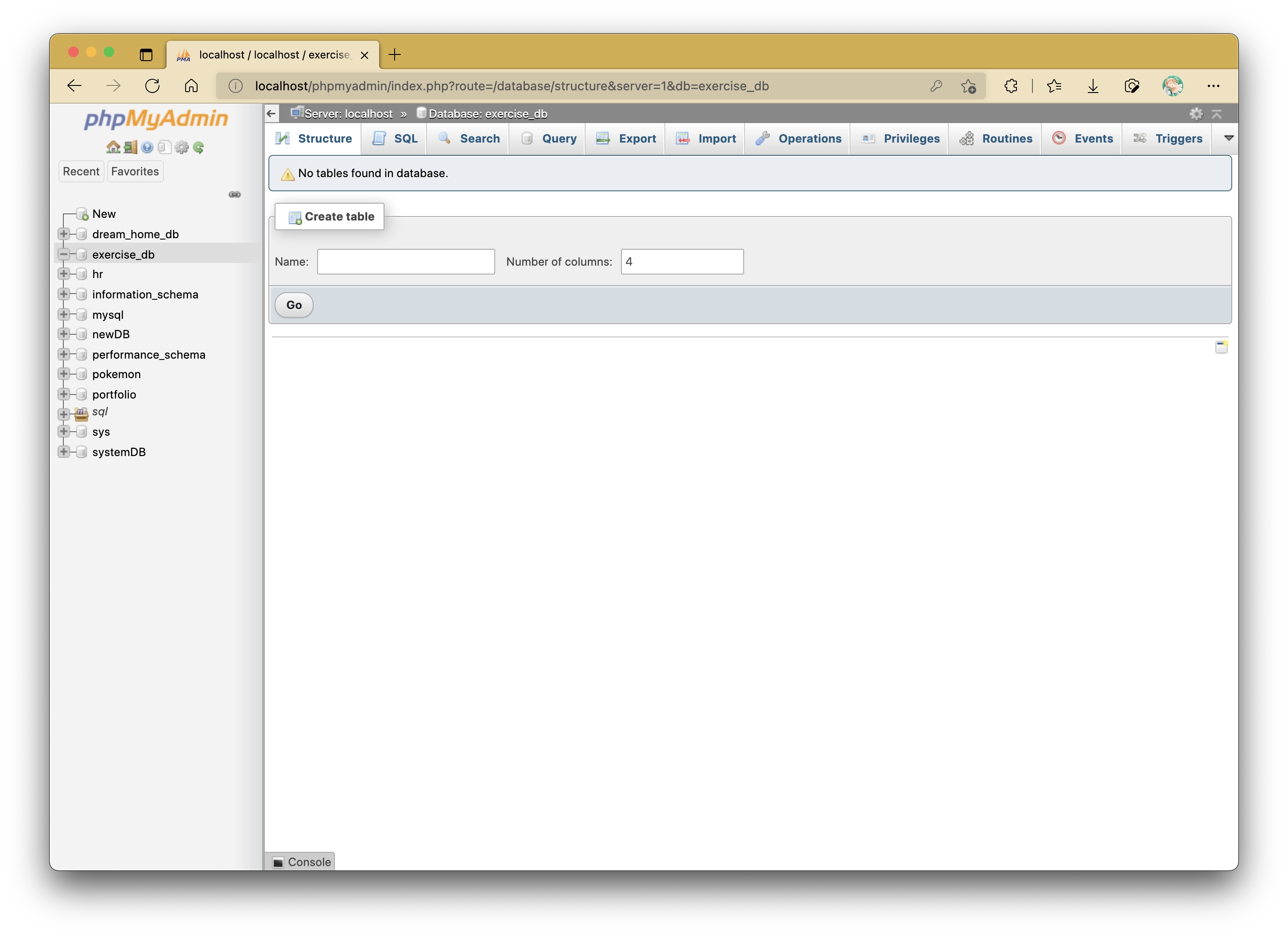Open favorites list icon in browser toolbar
The image size is (1288, 936).
tap(1054, 86)
